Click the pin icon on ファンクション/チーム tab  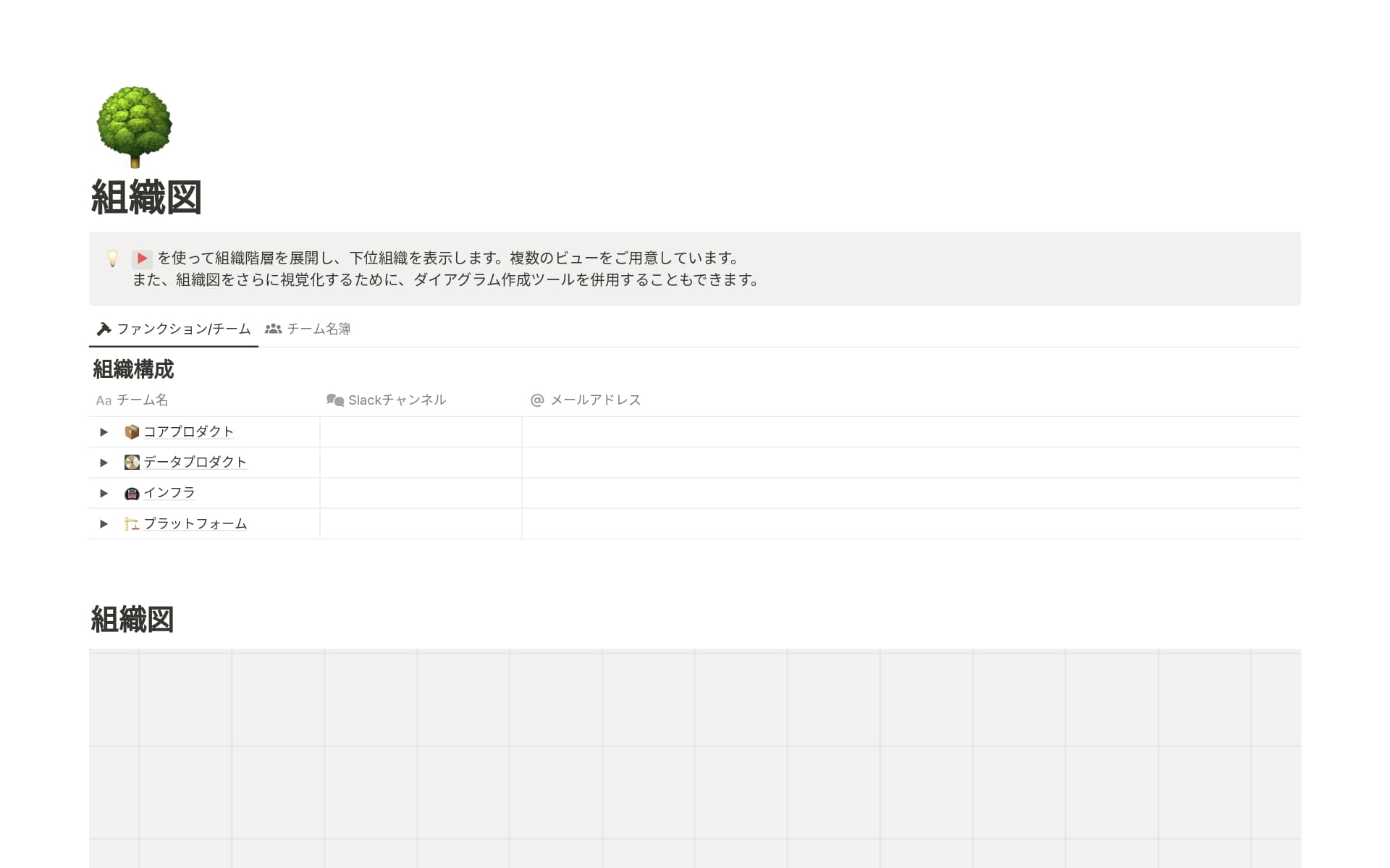(x=104, y=329)
